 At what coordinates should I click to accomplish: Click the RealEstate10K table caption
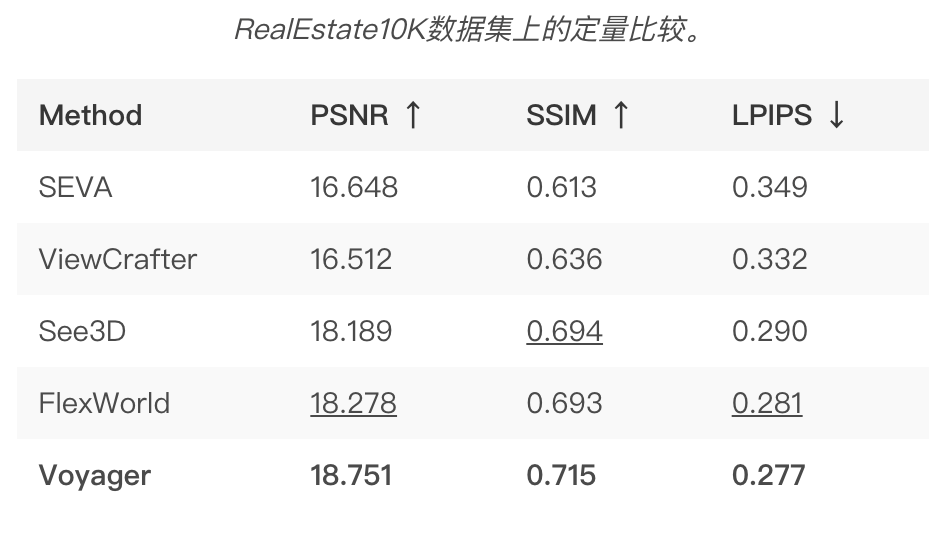click(468, 29)
